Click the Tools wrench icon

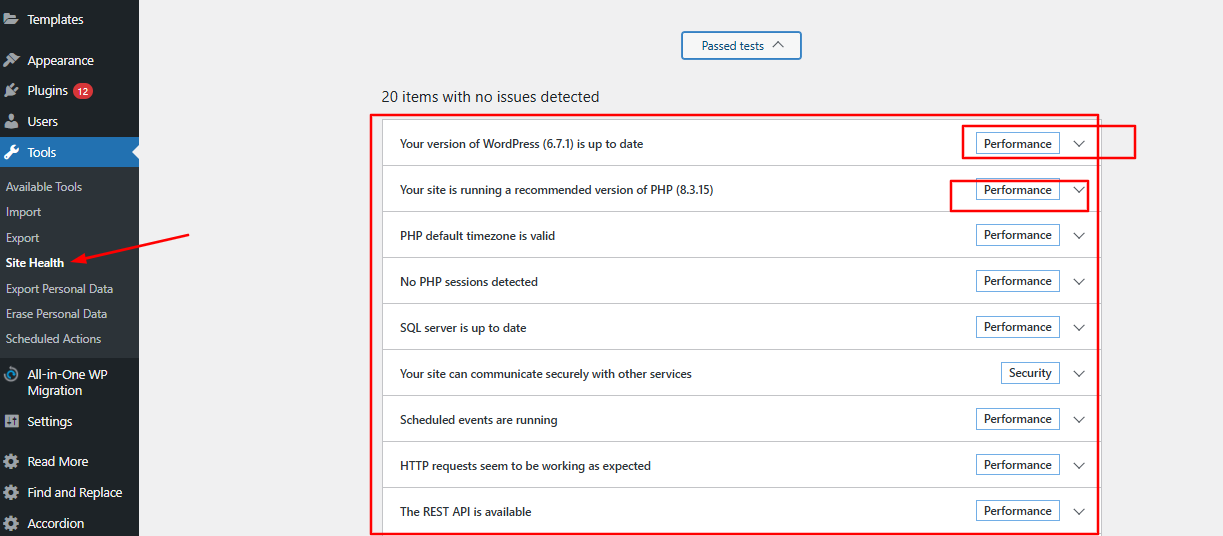[x=11, y=152]
